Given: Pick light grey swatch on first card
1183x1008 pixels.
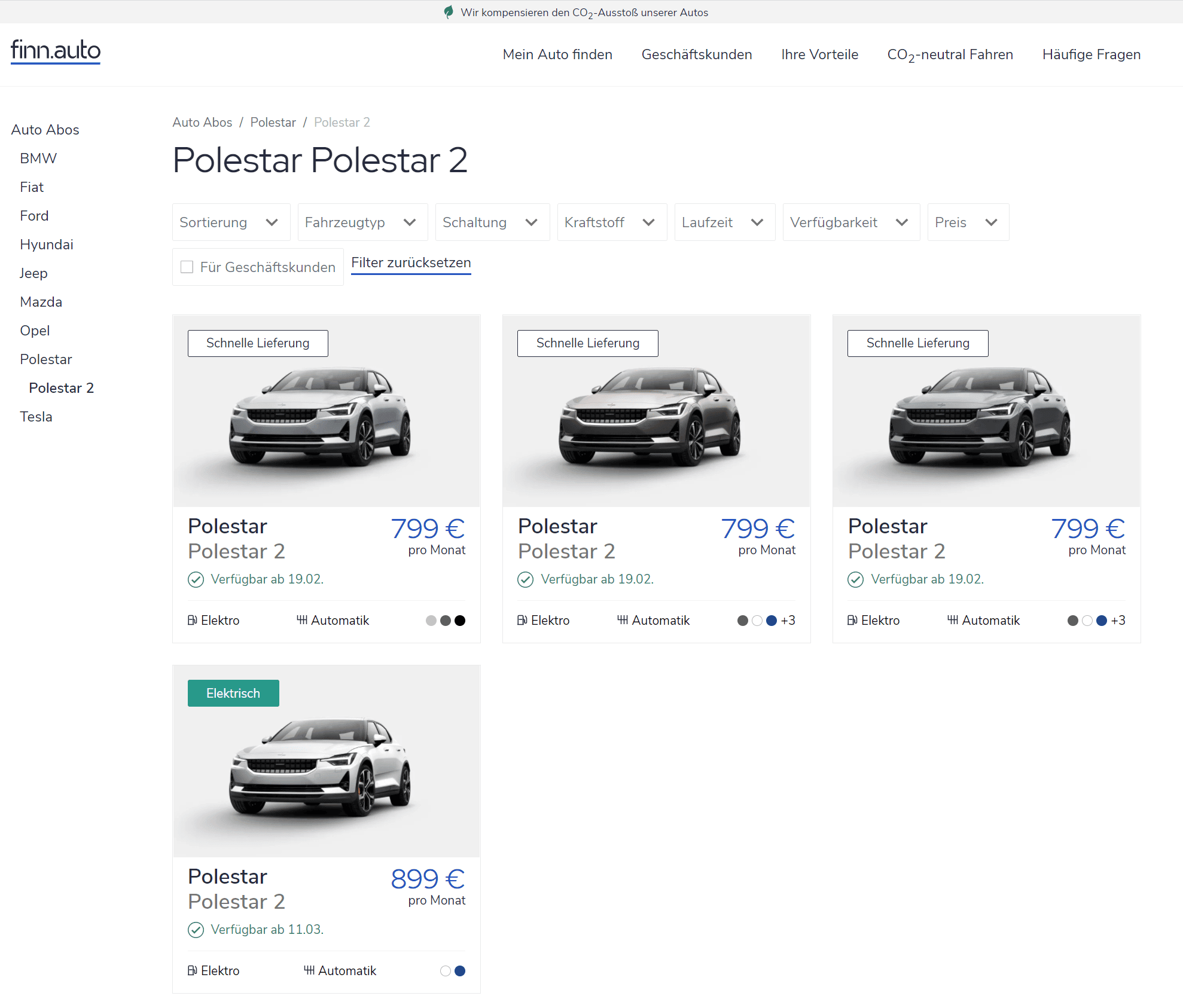Looking at the screenshot, I should click(431, 621).
